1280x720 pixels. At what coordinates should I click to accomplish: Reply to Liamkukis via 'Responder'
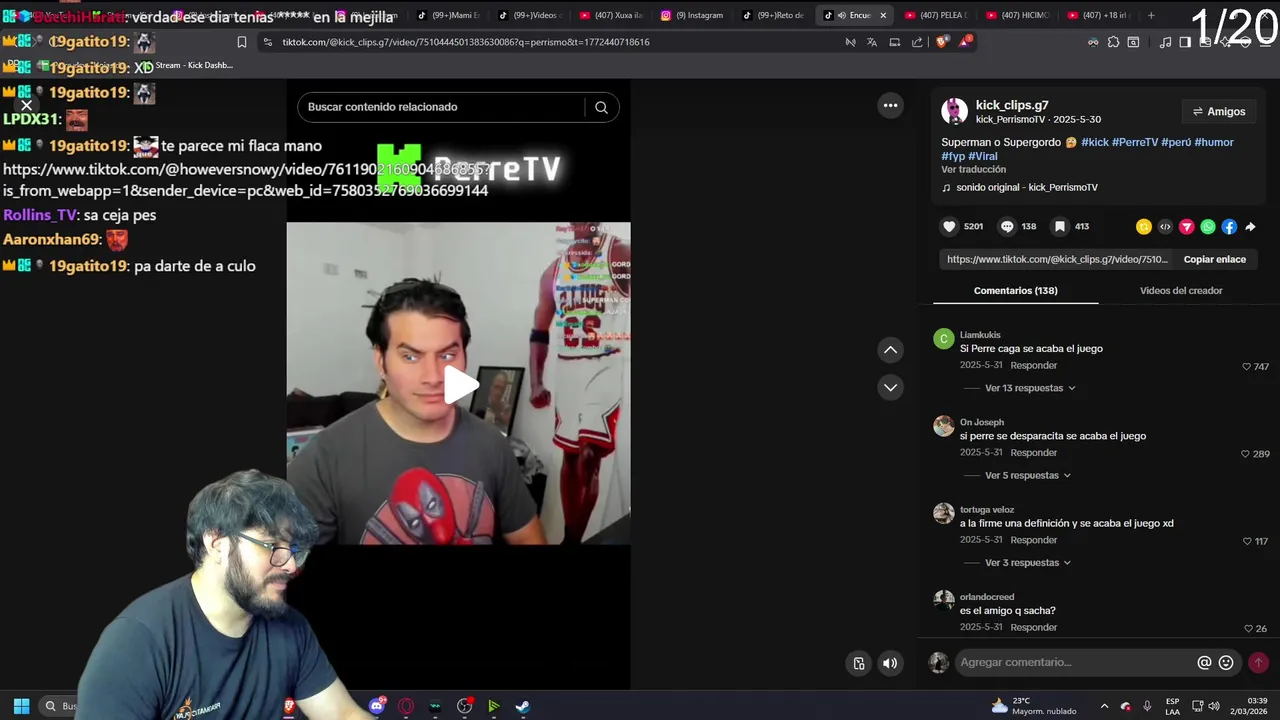[x=1033, y=366]
